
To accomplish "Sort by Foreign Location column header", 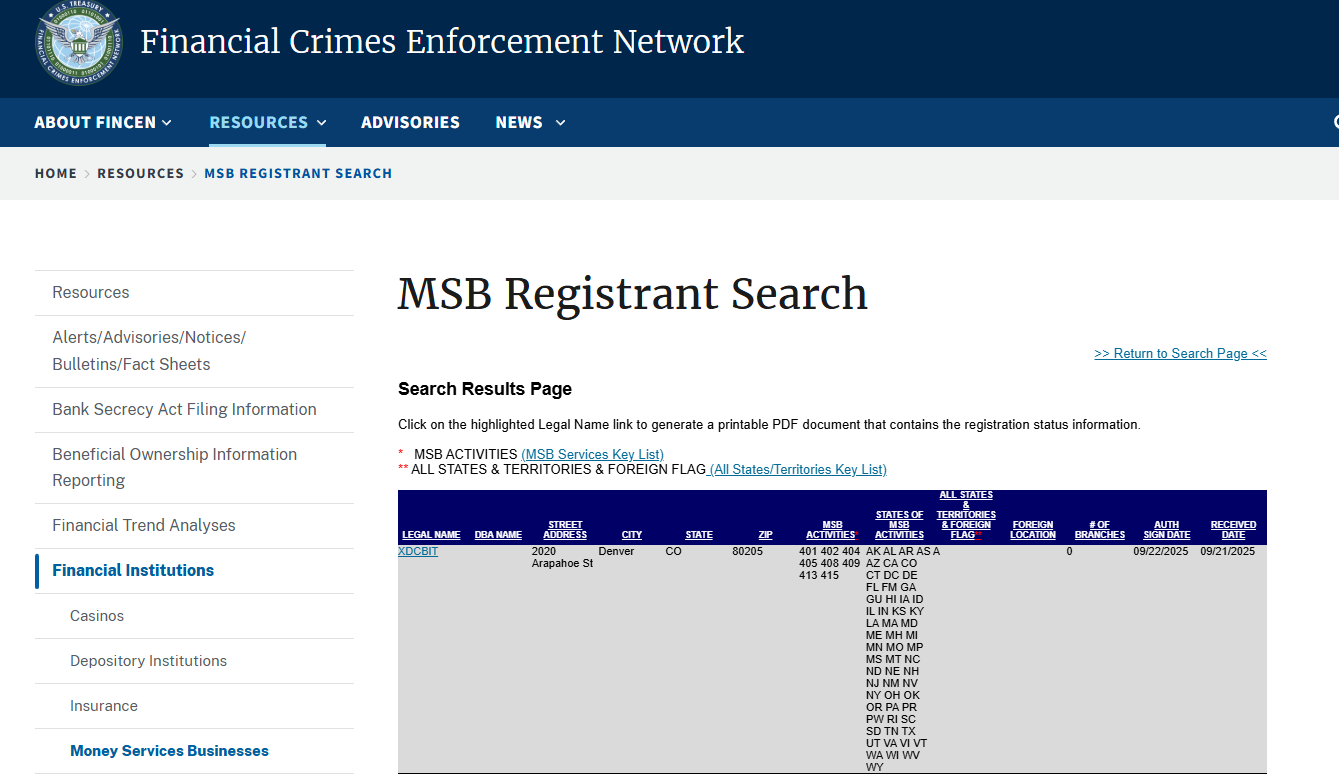I will tap(1033, 530).
